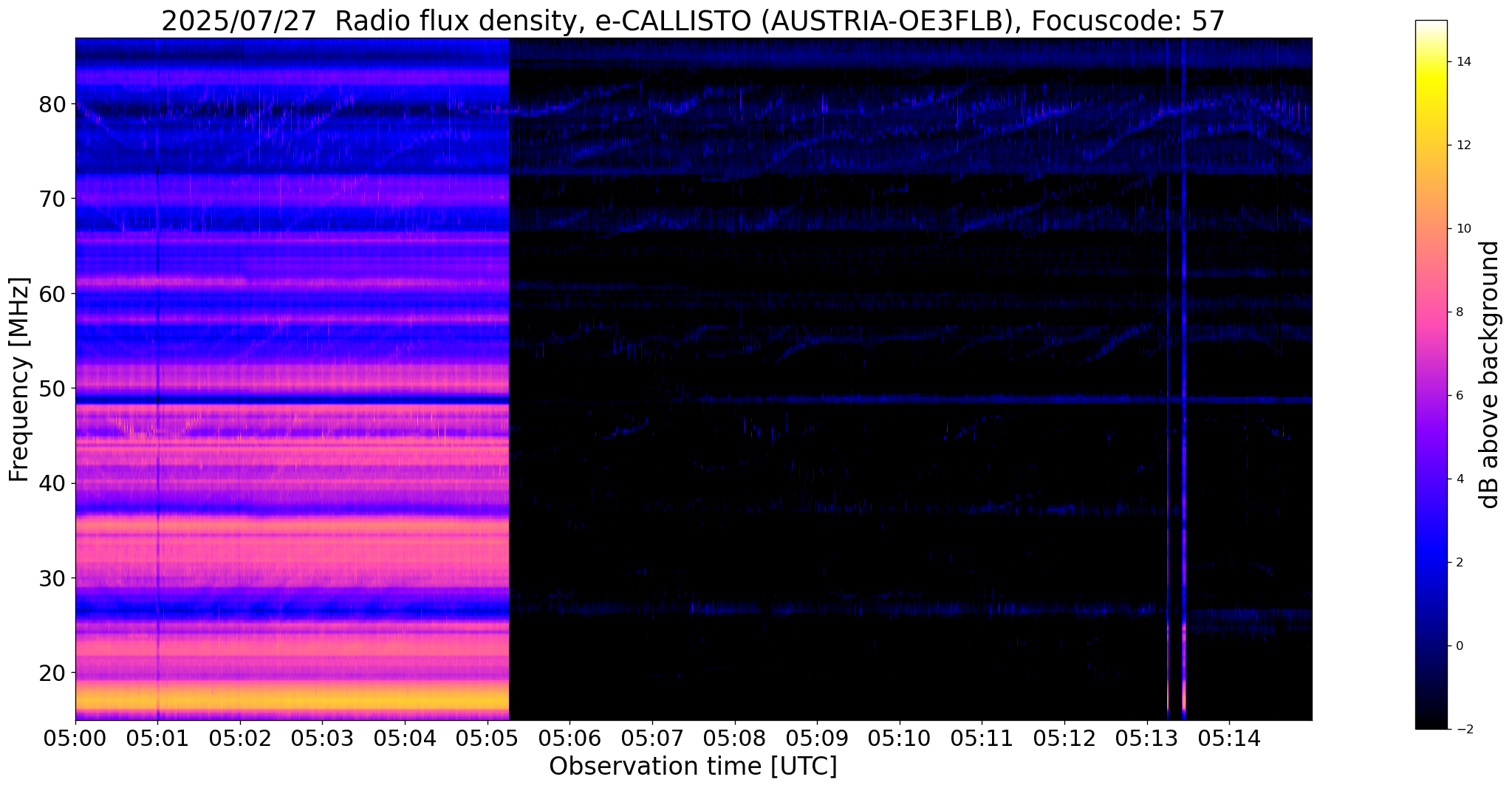Image resolution: width=1512 pixels, height=788 pixels.
Task: Click the 05:00 time tick label
Action: click(x=75, y=739)
